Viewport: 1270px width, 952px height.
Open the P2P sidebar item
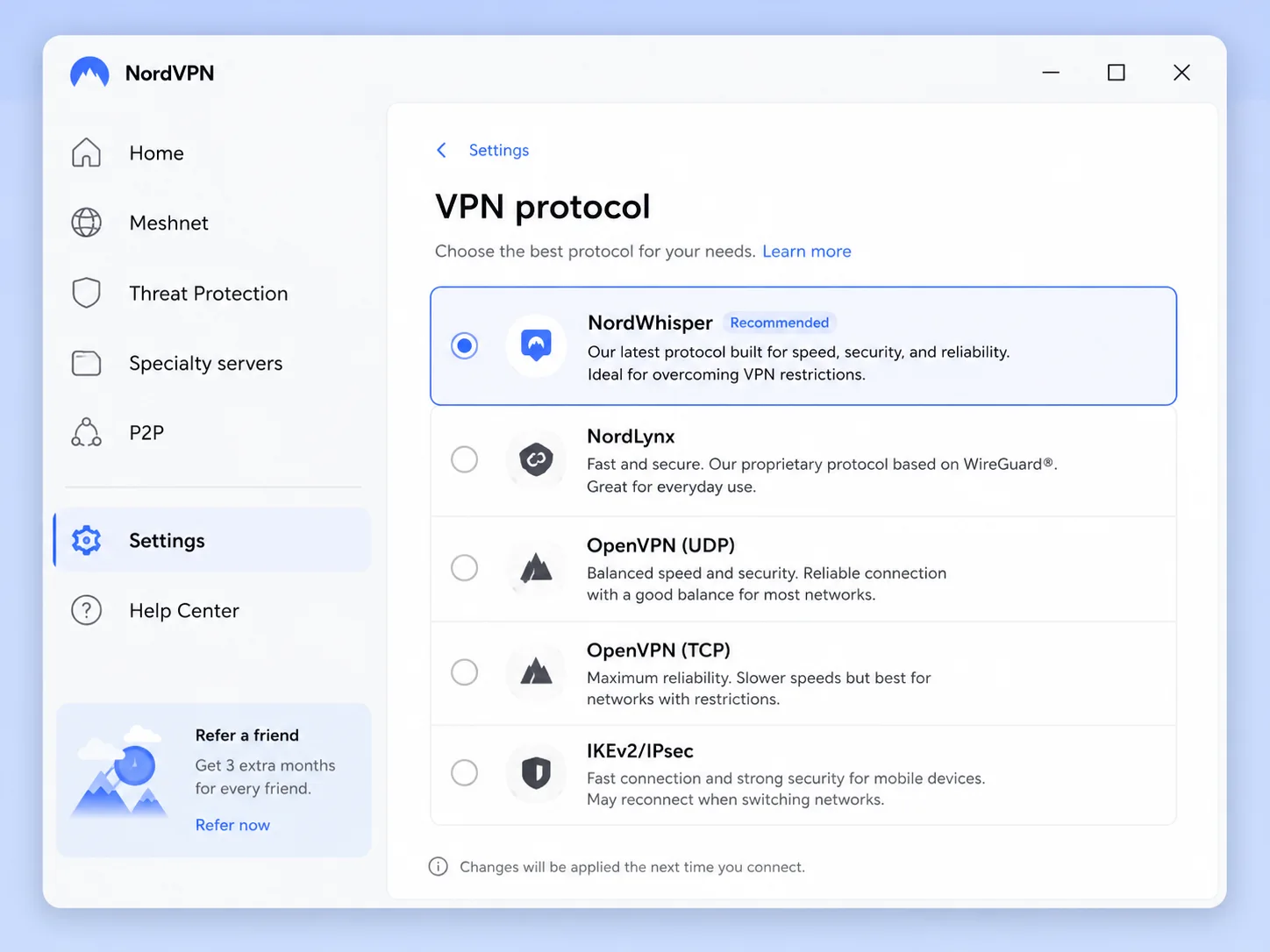[213, 432]
